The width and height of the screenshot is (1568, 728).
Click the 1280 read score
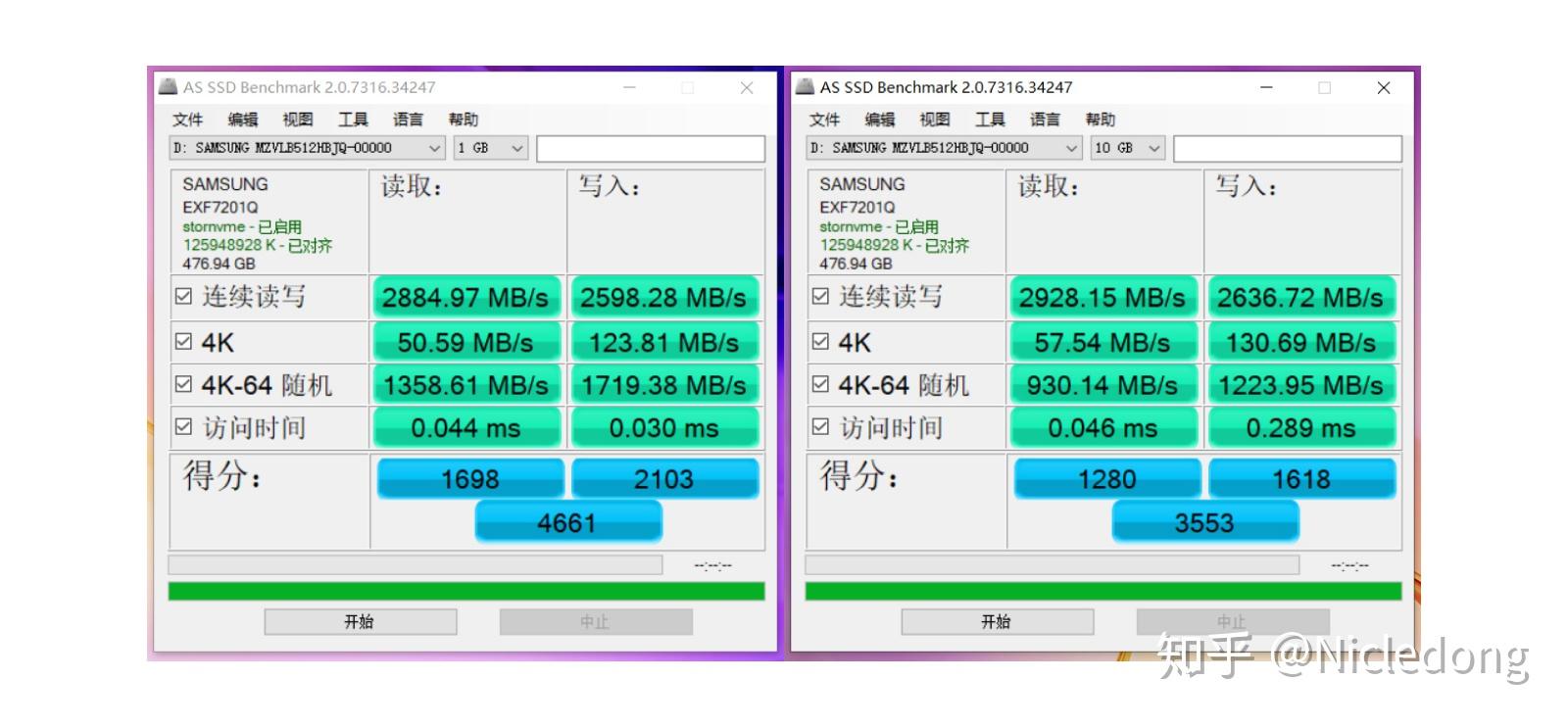click(x=1107, y=478)
